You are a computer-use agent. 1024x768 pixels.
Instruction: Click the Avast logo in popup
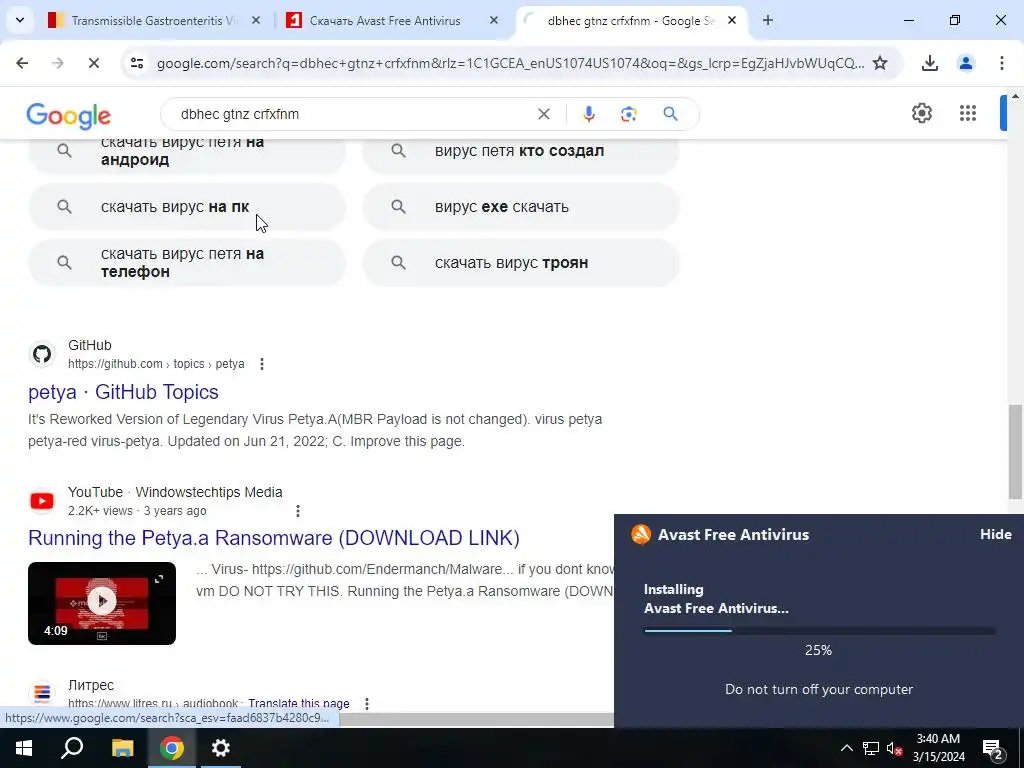(641, 534)
